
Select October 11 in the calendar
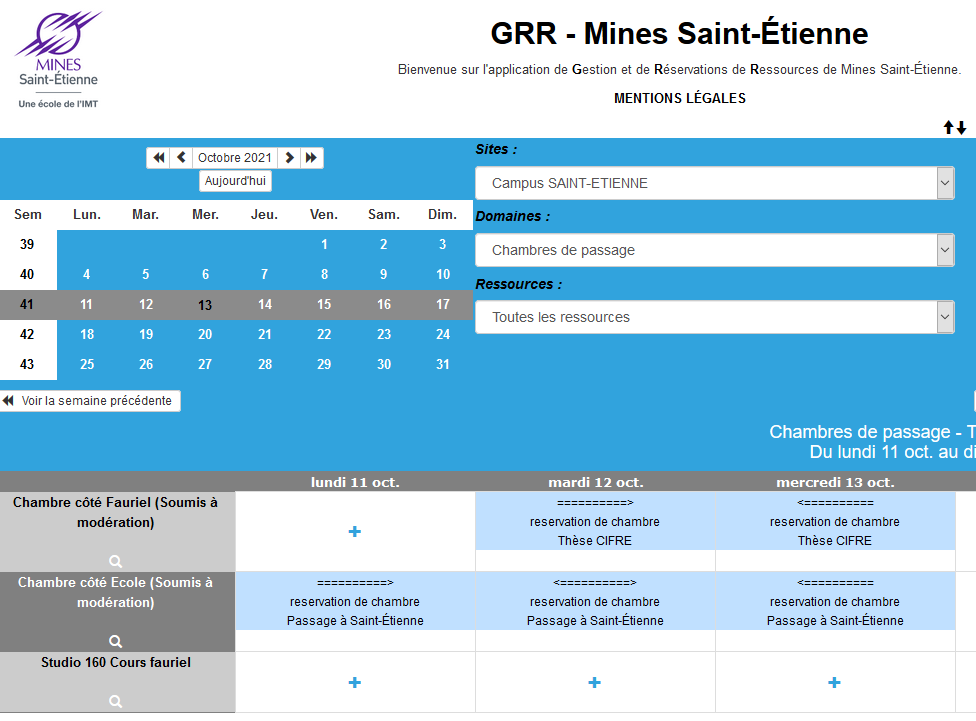pos(87,304)
